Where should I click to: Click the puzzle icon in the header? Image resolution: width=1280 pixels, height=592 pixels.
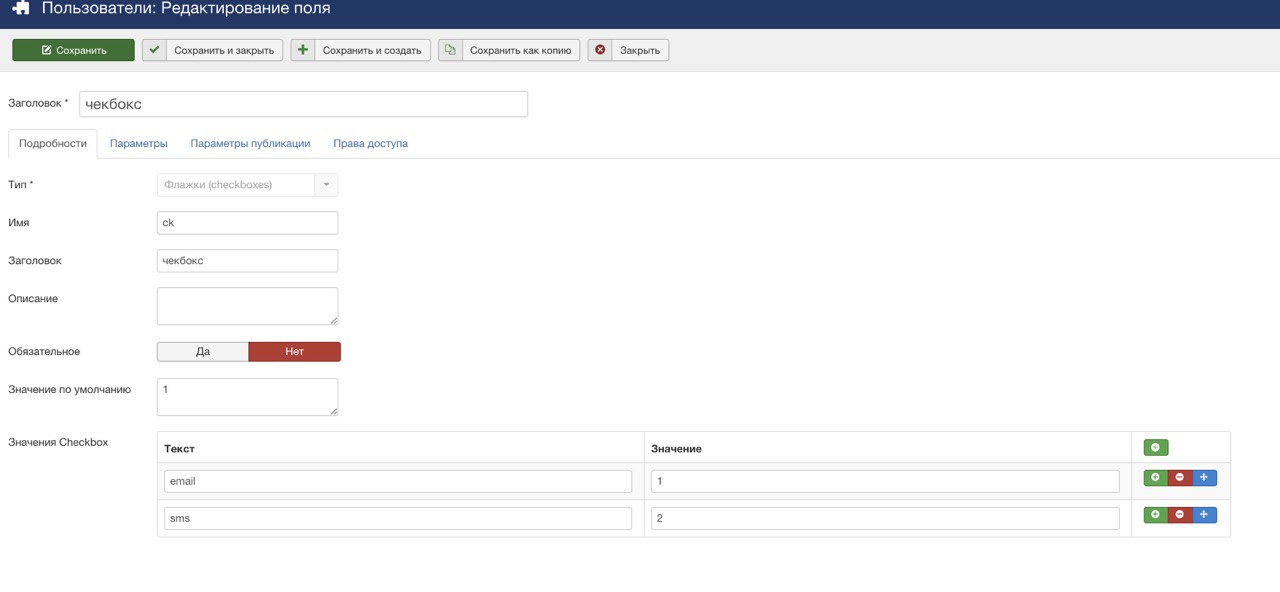20,9
